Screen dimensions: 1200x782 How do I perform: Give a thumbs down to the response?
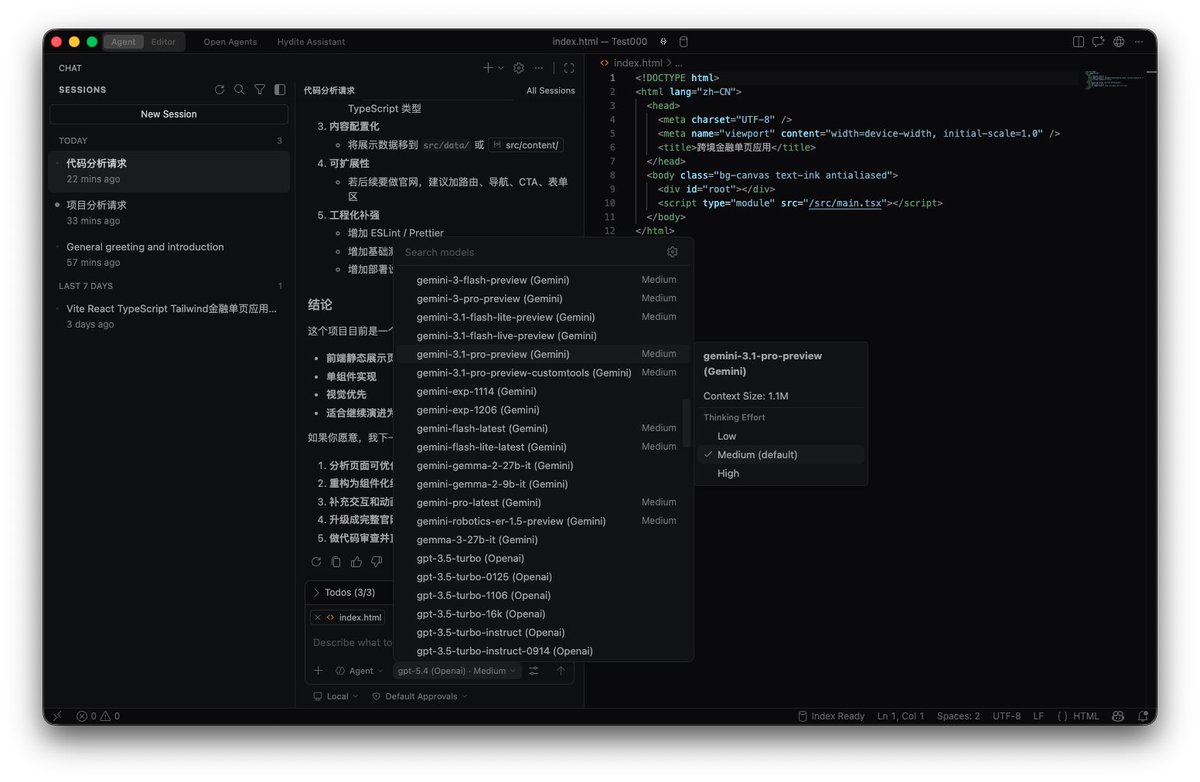377,562
